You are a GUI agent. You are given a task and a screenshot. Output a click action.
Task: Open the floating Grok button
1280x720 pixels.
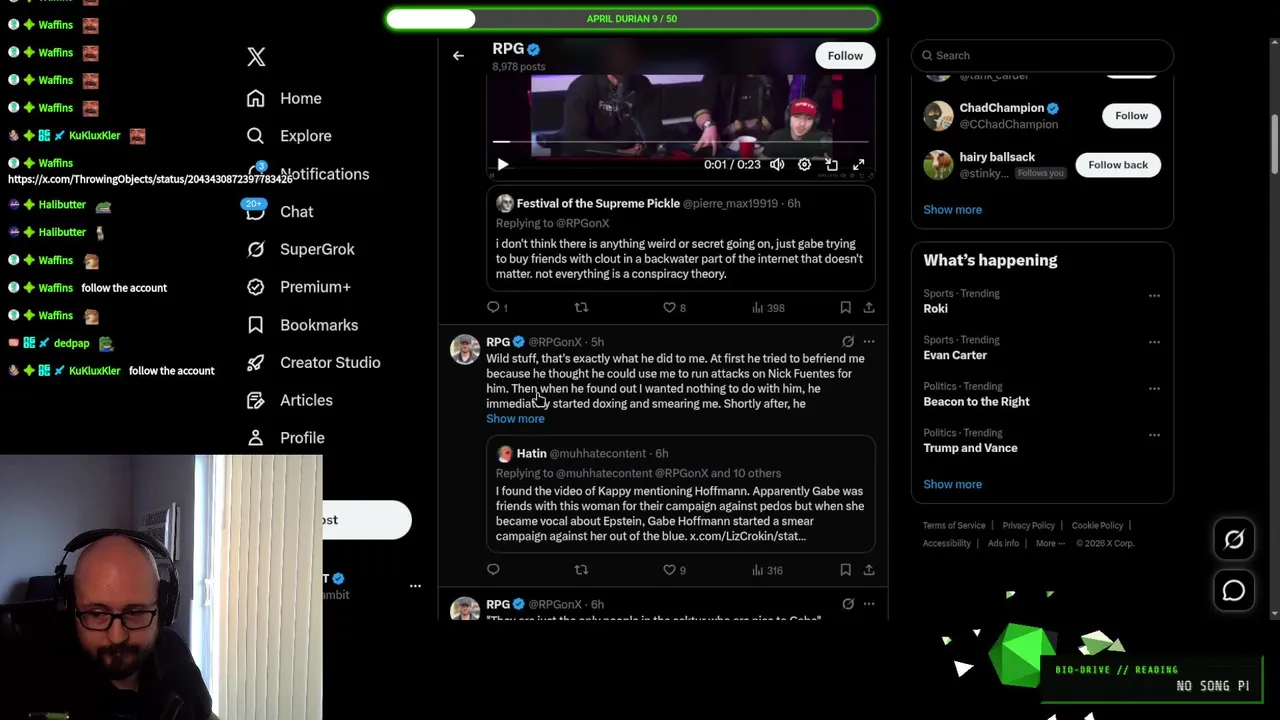(1234, 540)
